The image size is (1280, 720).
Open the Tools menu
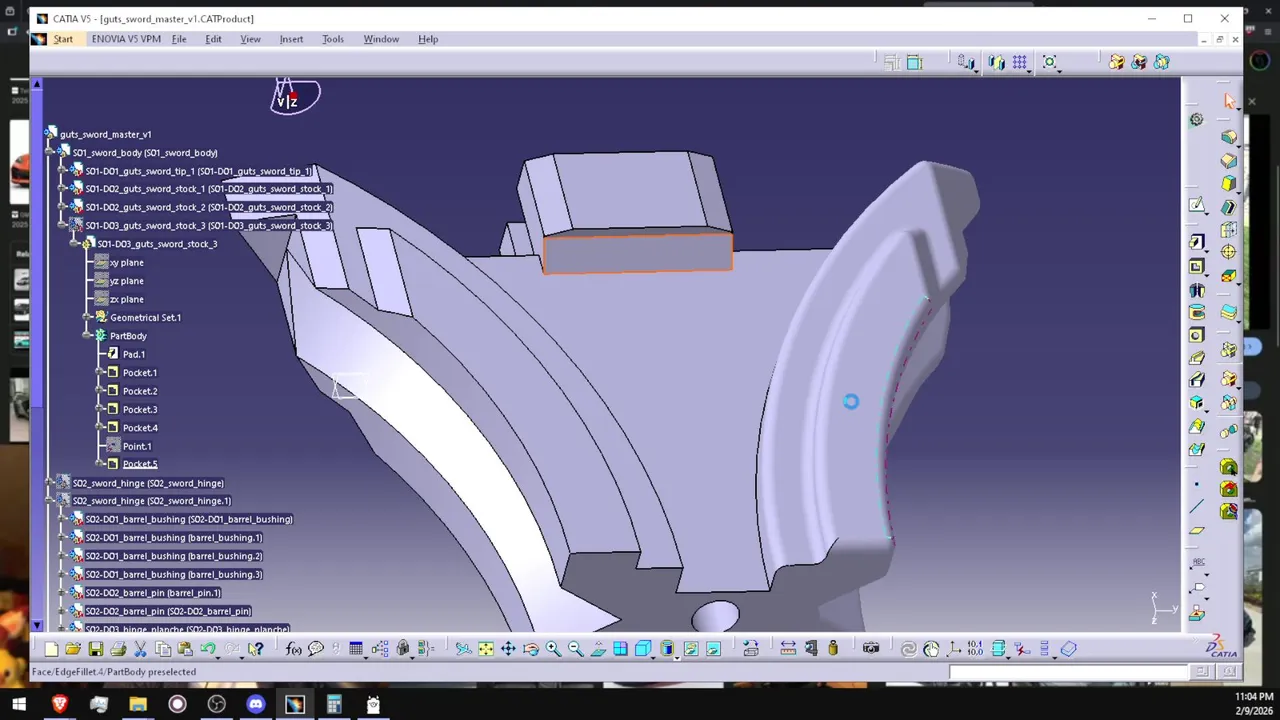pyautogui.click(x=333, y=39)
